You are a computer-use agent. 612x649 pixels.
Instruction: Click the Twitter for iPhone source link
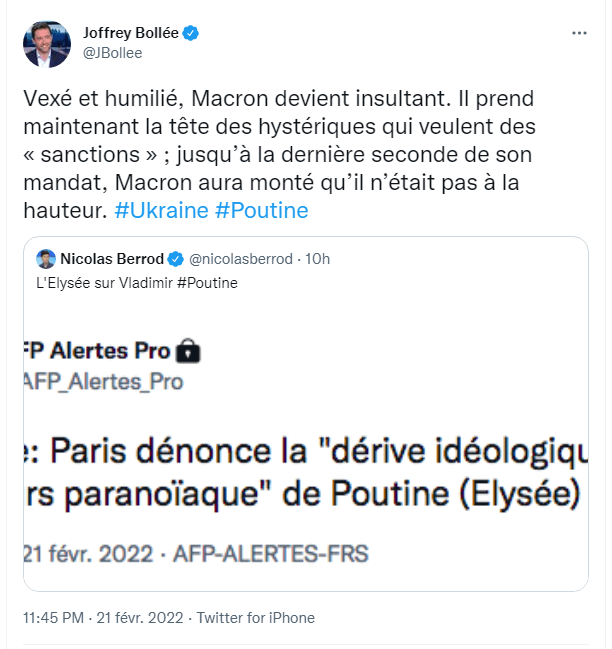pyautogui.click(x=256, y=617)
